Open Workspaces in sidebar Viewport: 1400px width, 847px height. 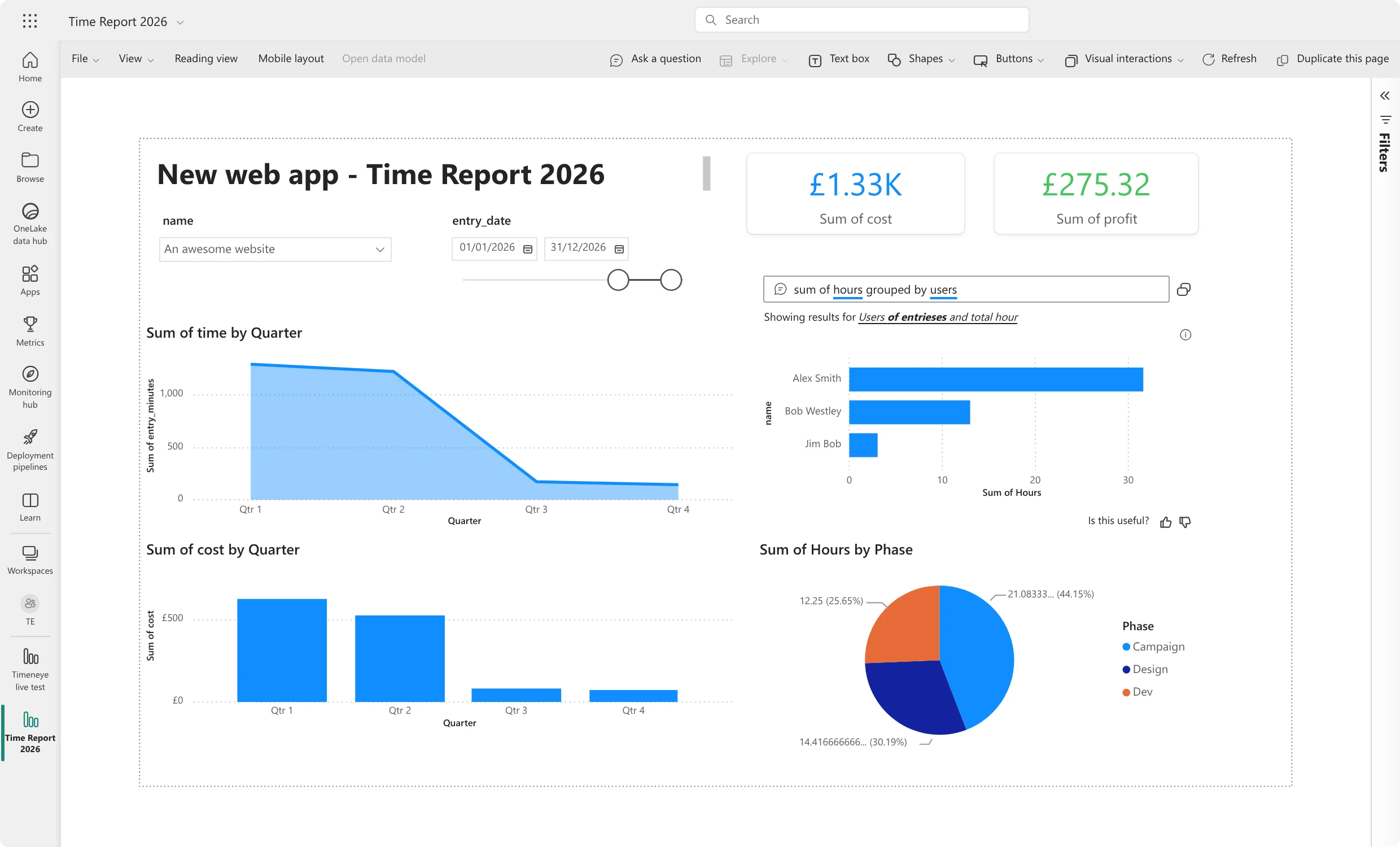coord(30,560)
